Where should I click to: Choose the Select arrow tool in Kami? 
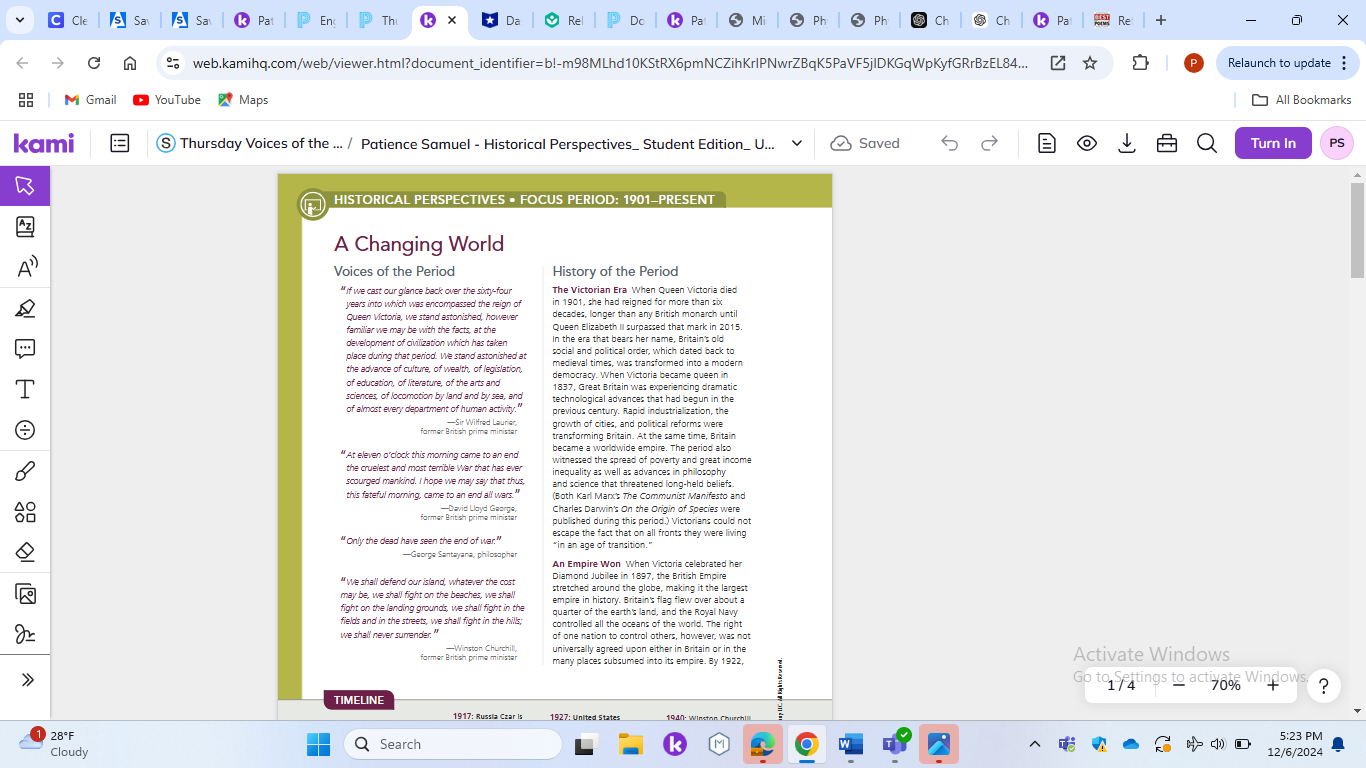tap(25, 185)
